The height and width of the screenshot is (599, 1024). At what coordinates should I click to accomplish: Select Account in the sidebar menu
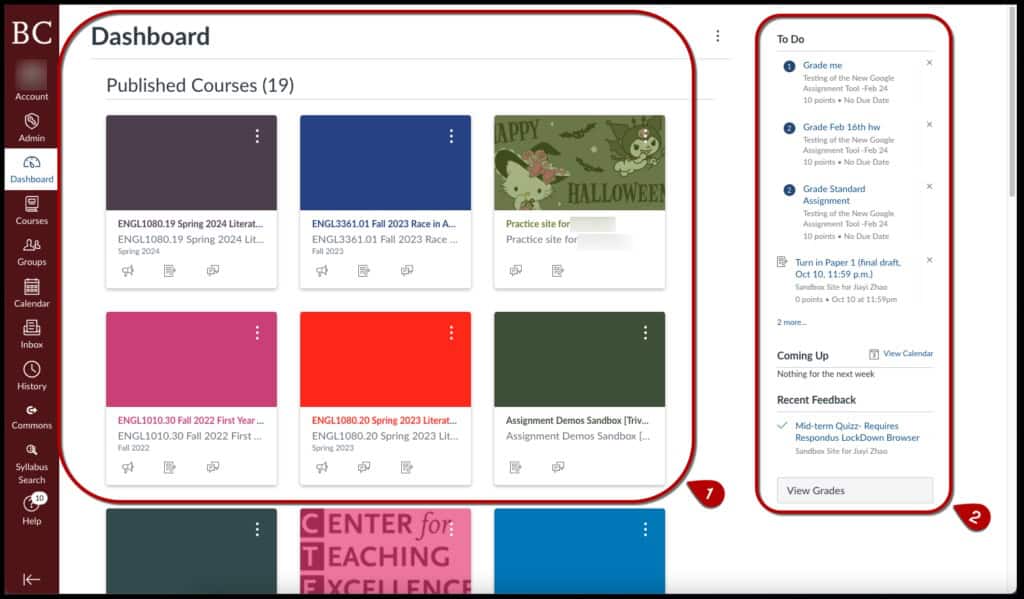tap(31, 87)
